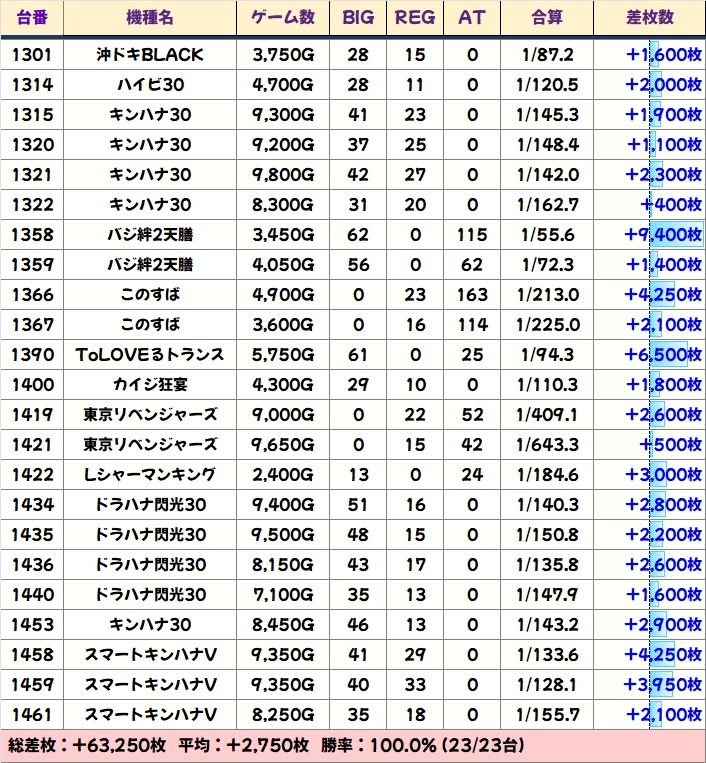This screenshot has height=763, width=706.
Task: Select the 沖ドキBLACK machine name cell
Action: pos(150,55)
